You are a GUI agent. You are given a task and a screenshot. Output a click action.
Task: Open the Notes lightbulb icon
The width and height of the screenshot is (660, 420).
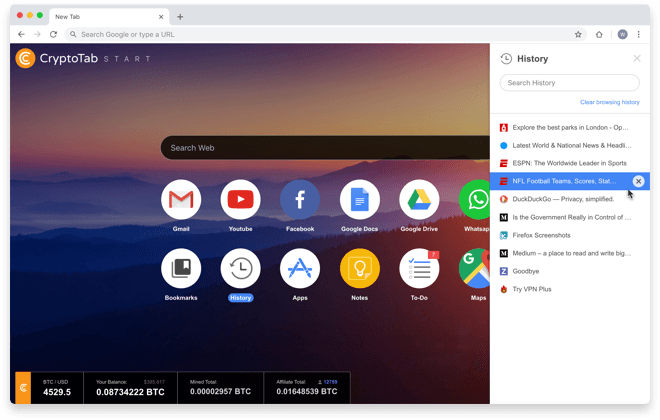pyautogui.click(x=359, y=268)
